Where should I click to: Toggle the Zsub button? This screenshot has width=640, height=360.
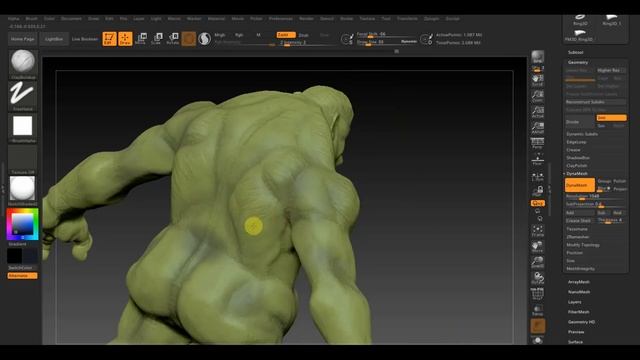pyautogui.click(x=304, y=35)
